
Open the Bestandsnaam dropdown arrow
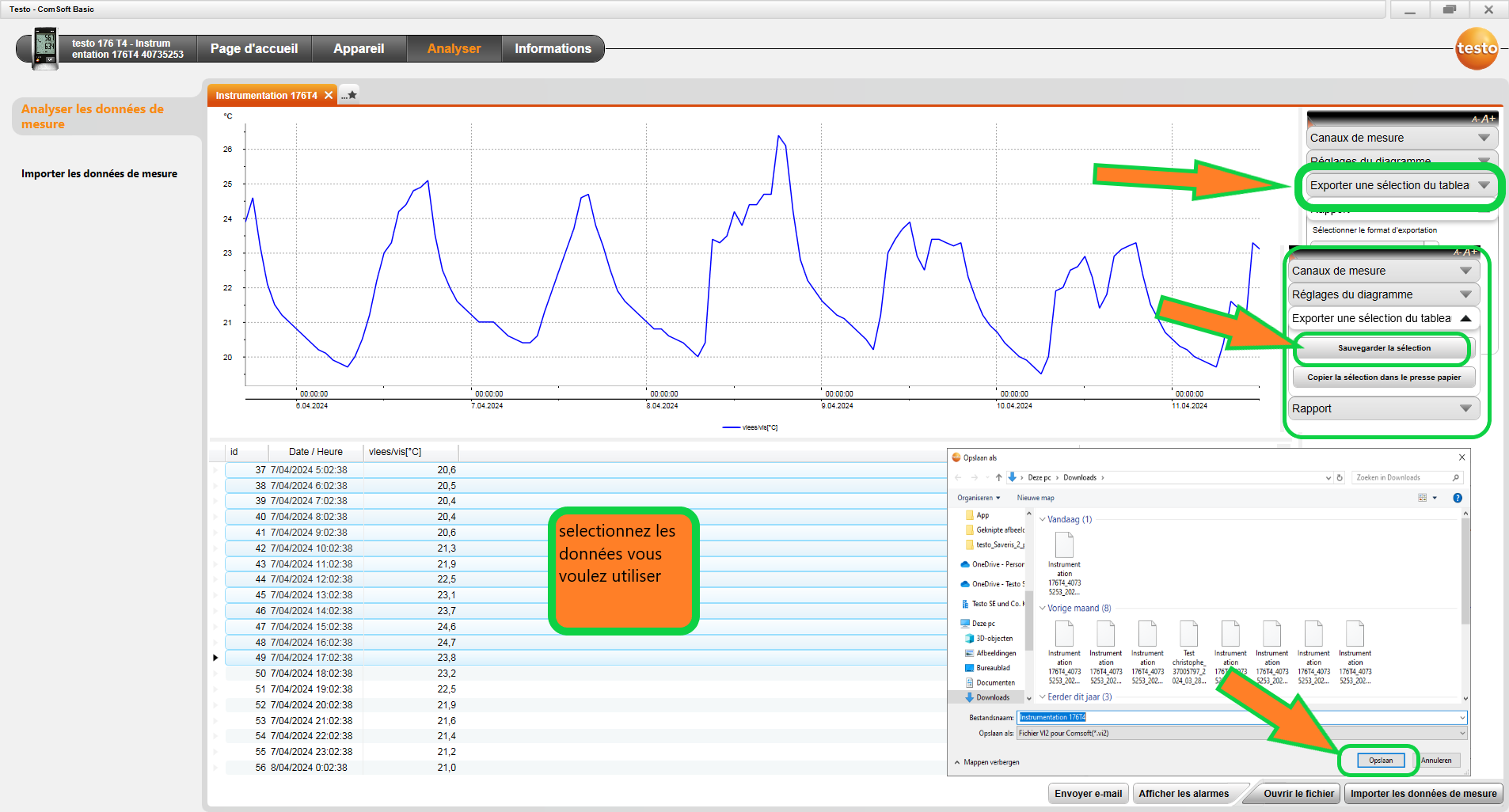pyautogui.click(x=1461, y=718)
